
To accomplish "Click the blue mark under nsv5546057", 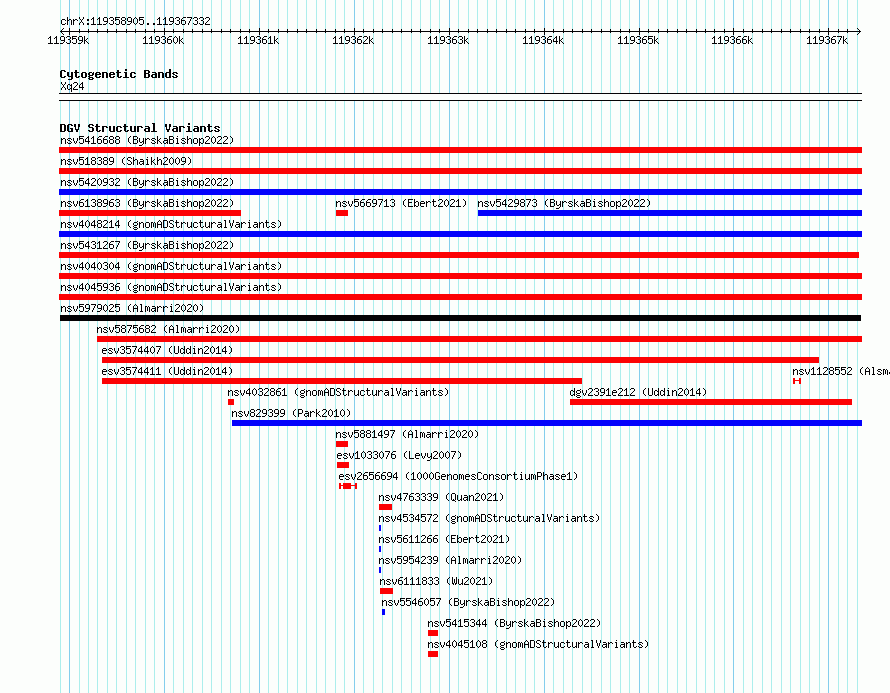I will coord(384,612).
